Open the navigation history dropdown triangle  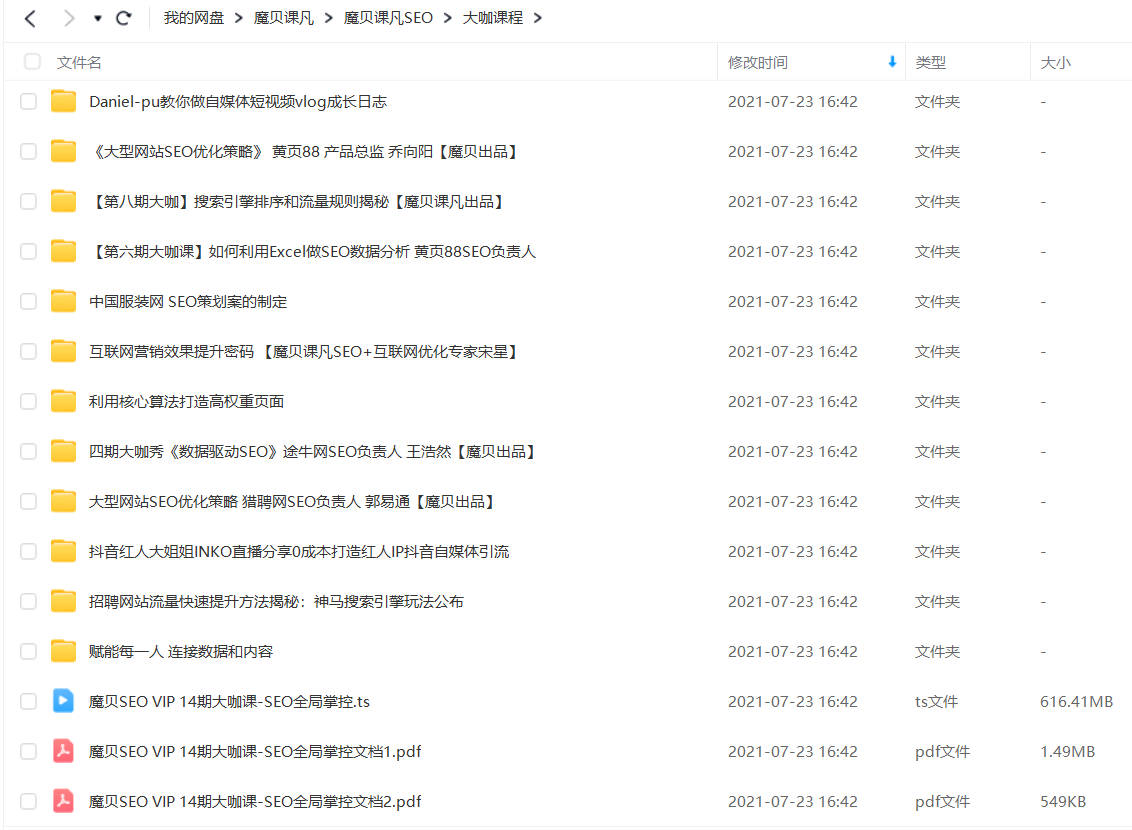[x=97, y=19]
